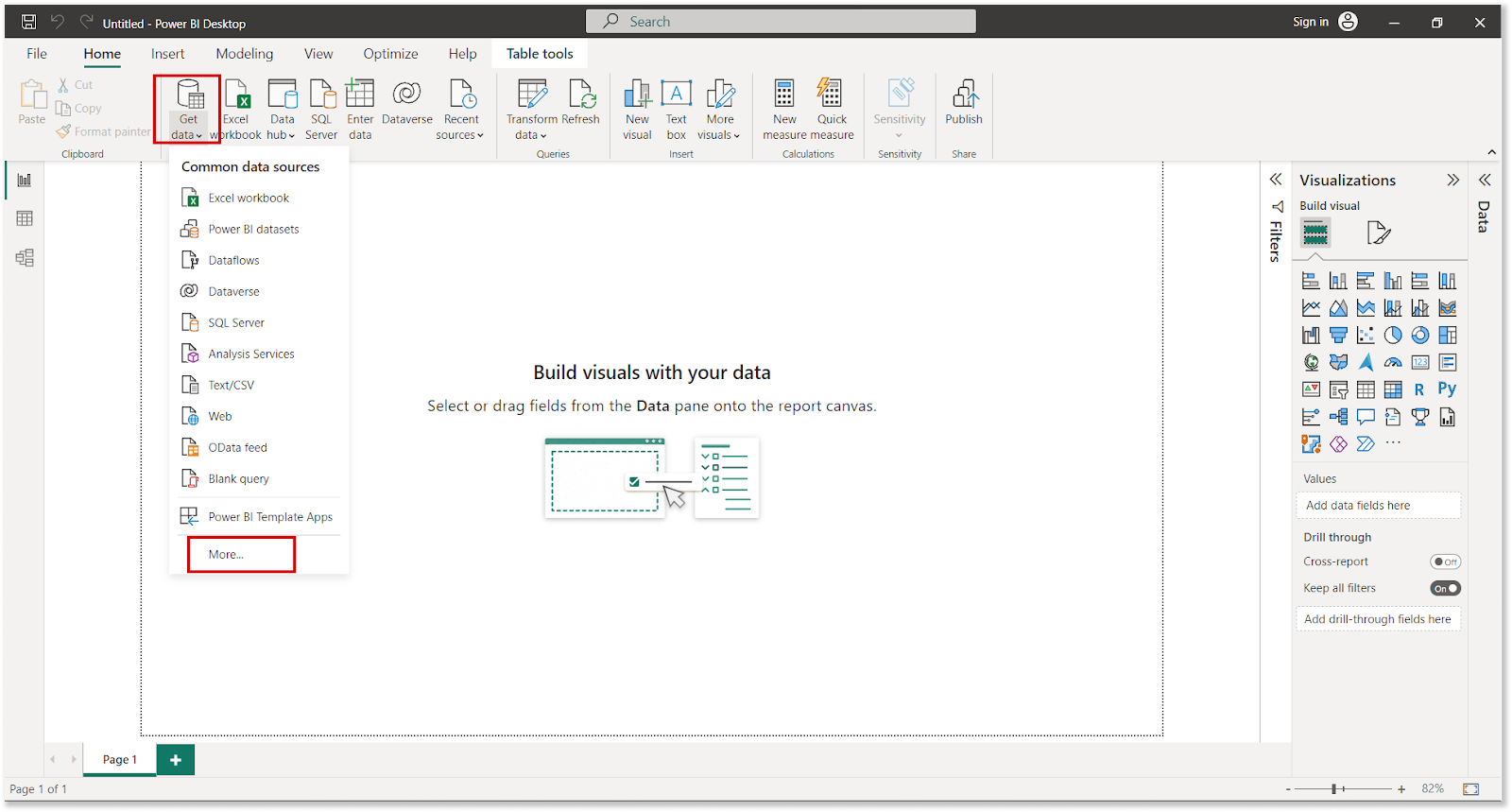Toggle Cross-report drill through off switch
Screen dimensions: 1512x812
click(1445, 561)
